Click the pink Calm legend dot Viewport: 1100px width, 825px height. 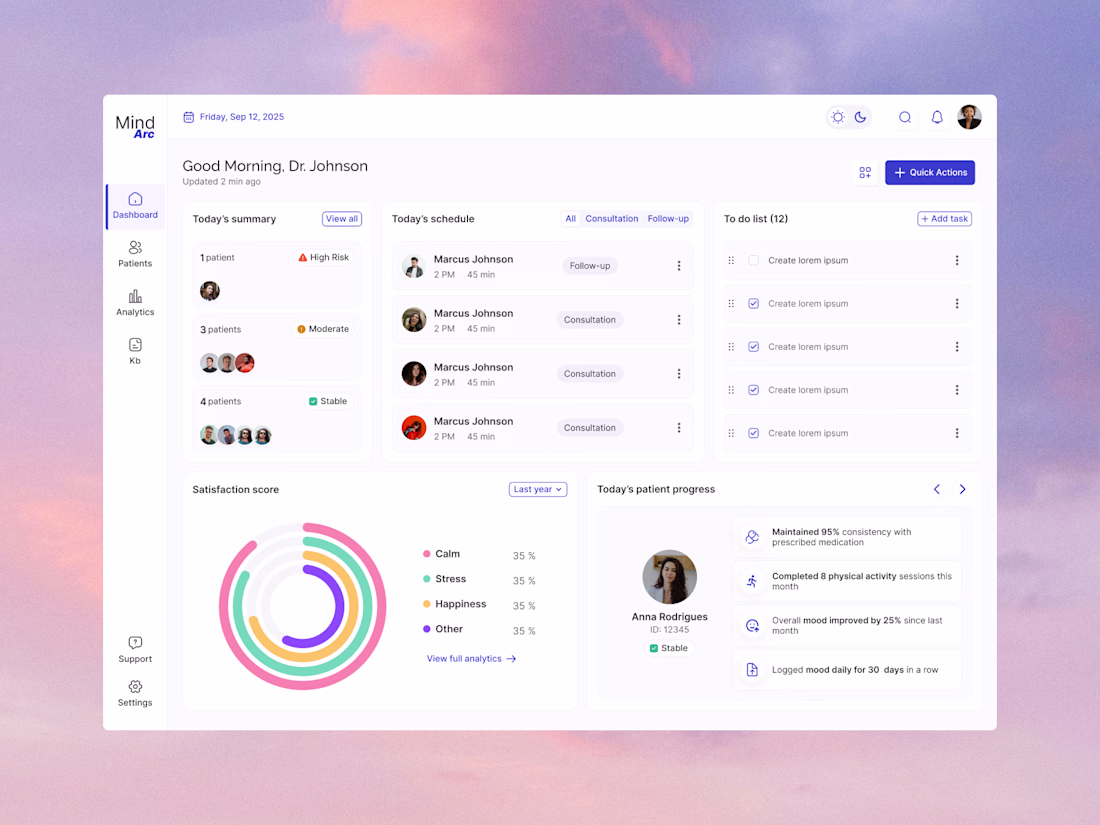(x=427, y=554)
